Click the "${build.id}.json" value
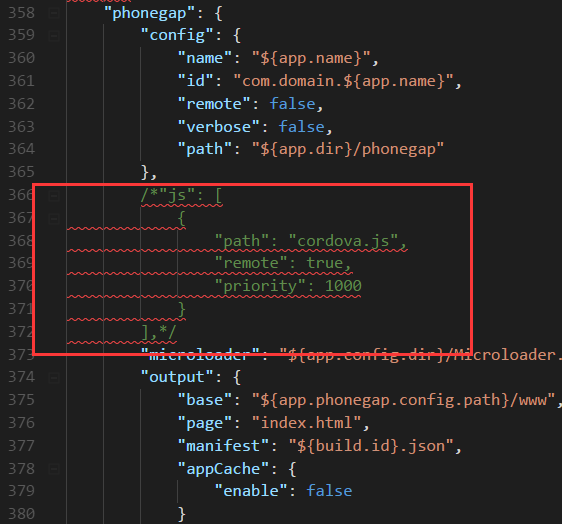Viewport: 562px width, 524px height. point(371,446)
